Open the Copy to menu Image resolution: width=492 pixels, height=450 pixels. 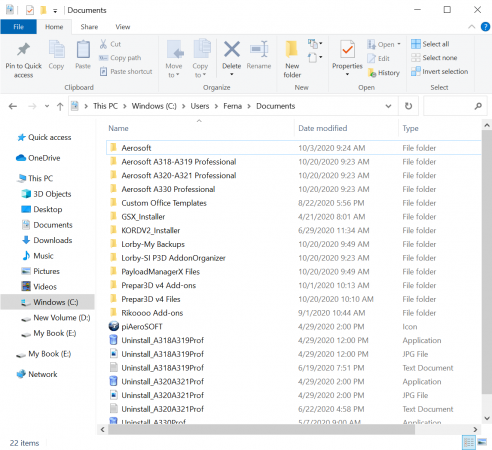click(x=200, y=60)
